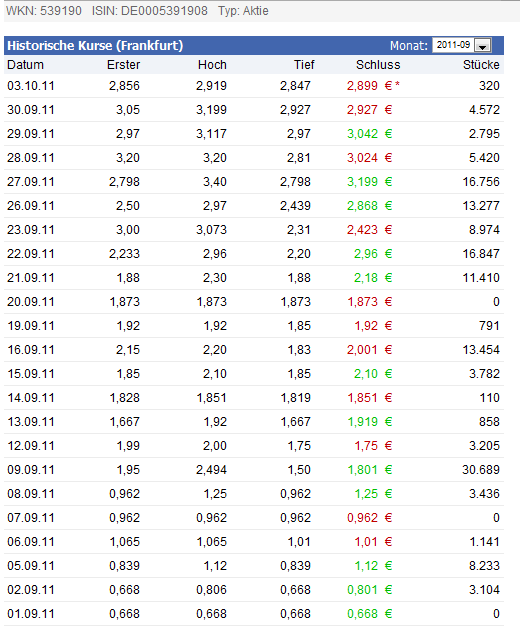Screen dimensions: 520x631
Task: Select the 01.09.11 date cell
Action: (x=31, y=614)
